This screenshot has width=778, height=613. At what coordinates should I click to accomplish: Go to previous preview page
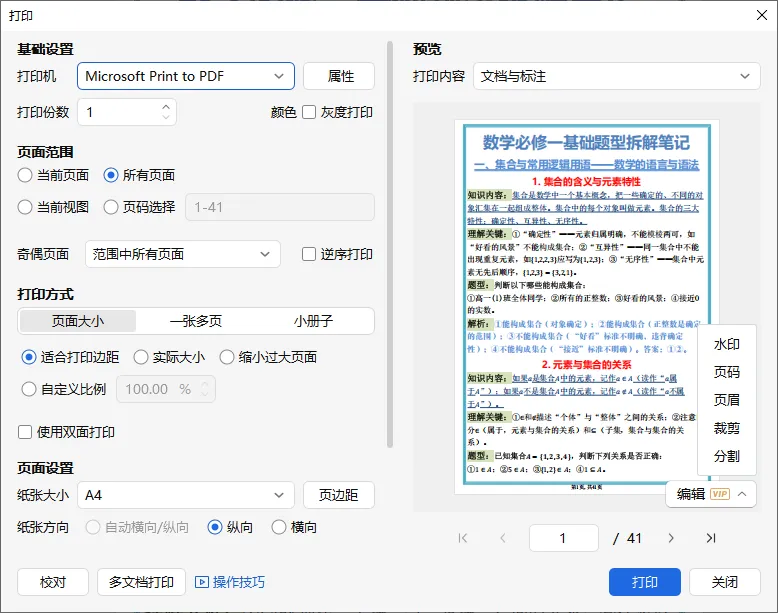[x=503, y=538]
